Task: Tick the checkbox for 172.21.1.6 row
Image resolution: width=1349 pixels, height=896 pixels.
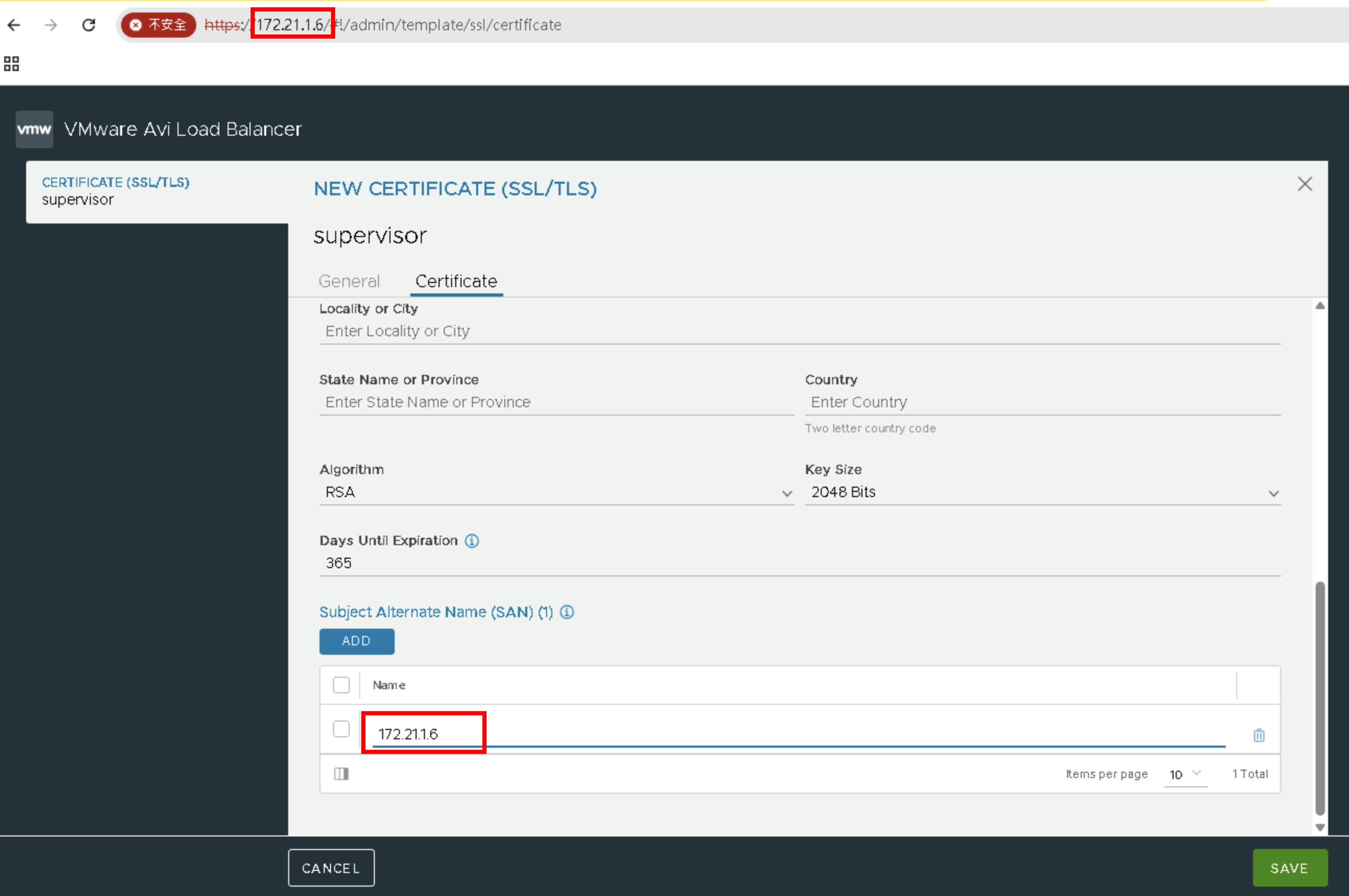Action: click(x=341, y=729)
